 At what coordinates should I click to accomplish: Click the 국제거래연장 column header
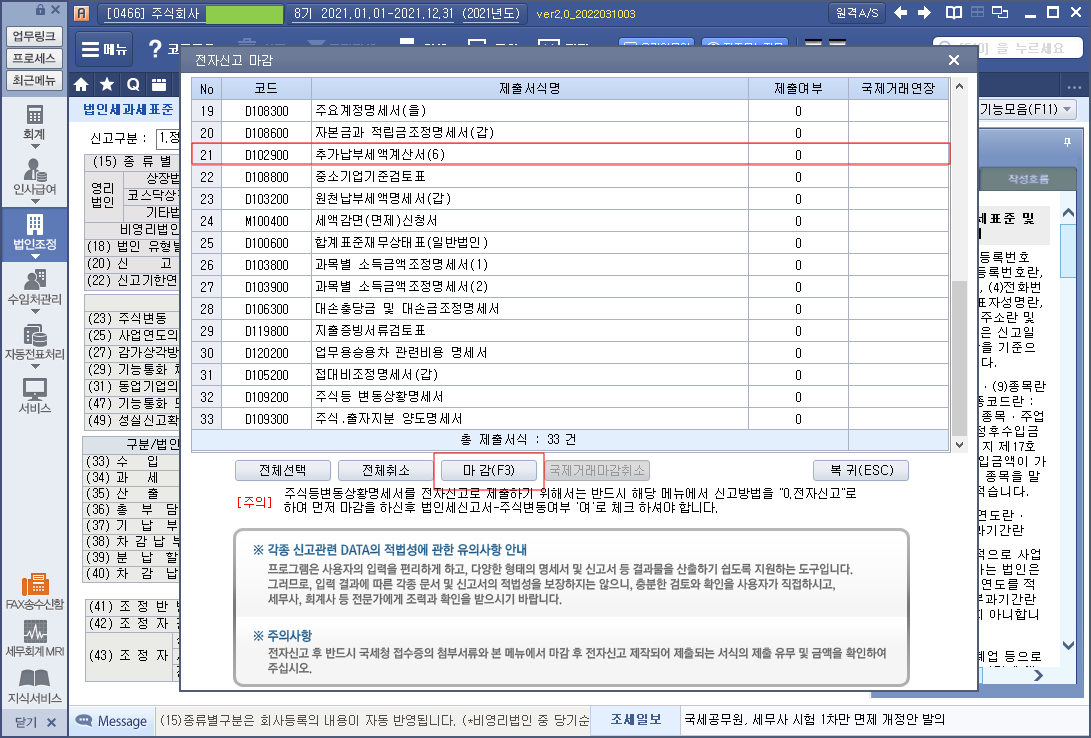898,88
